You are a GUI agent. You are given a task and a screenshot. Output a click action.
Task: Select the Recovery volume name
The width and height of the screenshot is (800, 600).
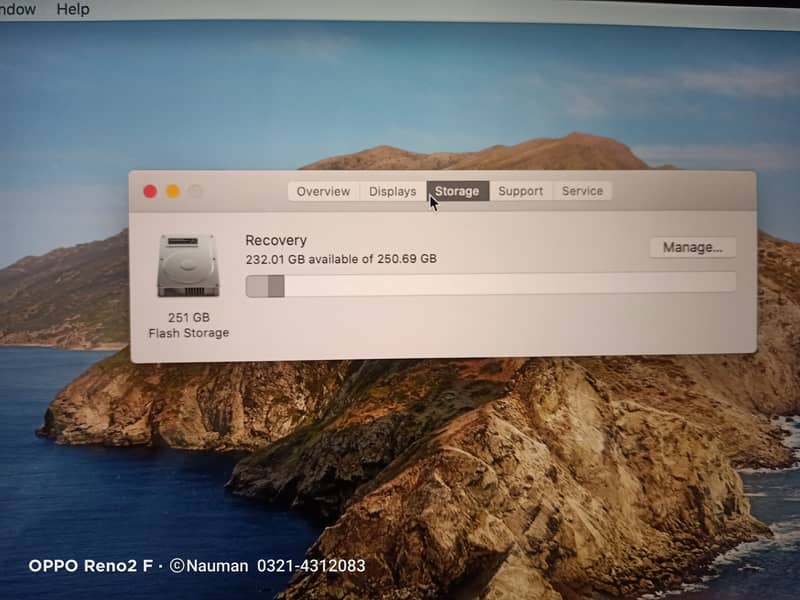[x=276, y=240]
